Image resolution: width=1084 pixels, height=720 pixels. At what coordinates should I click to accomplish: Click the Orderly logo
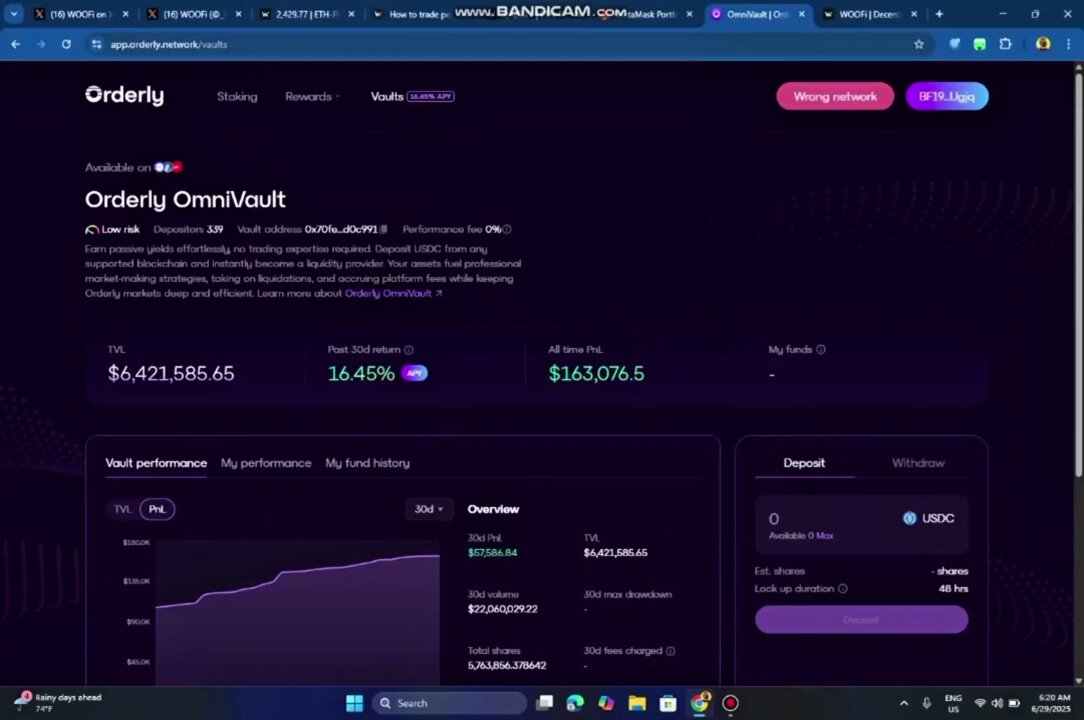(x=124, y=95)
